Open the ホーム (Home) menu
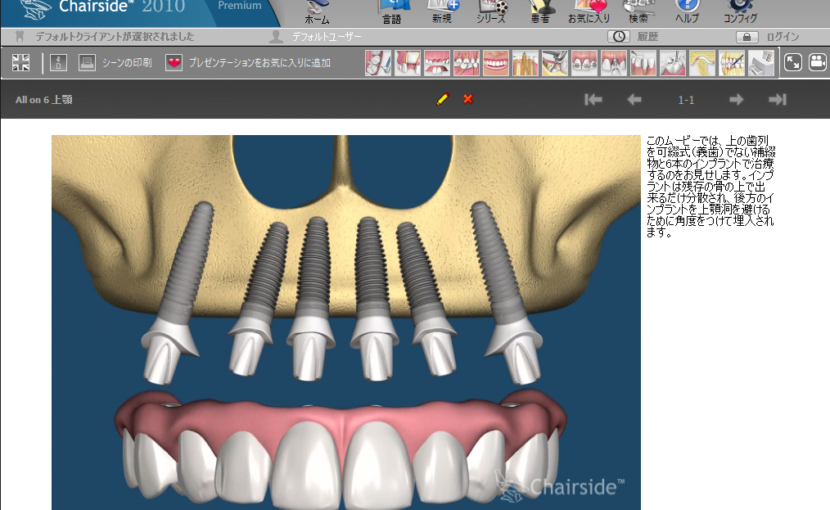The image size is (830, 510). click(317, 11)
